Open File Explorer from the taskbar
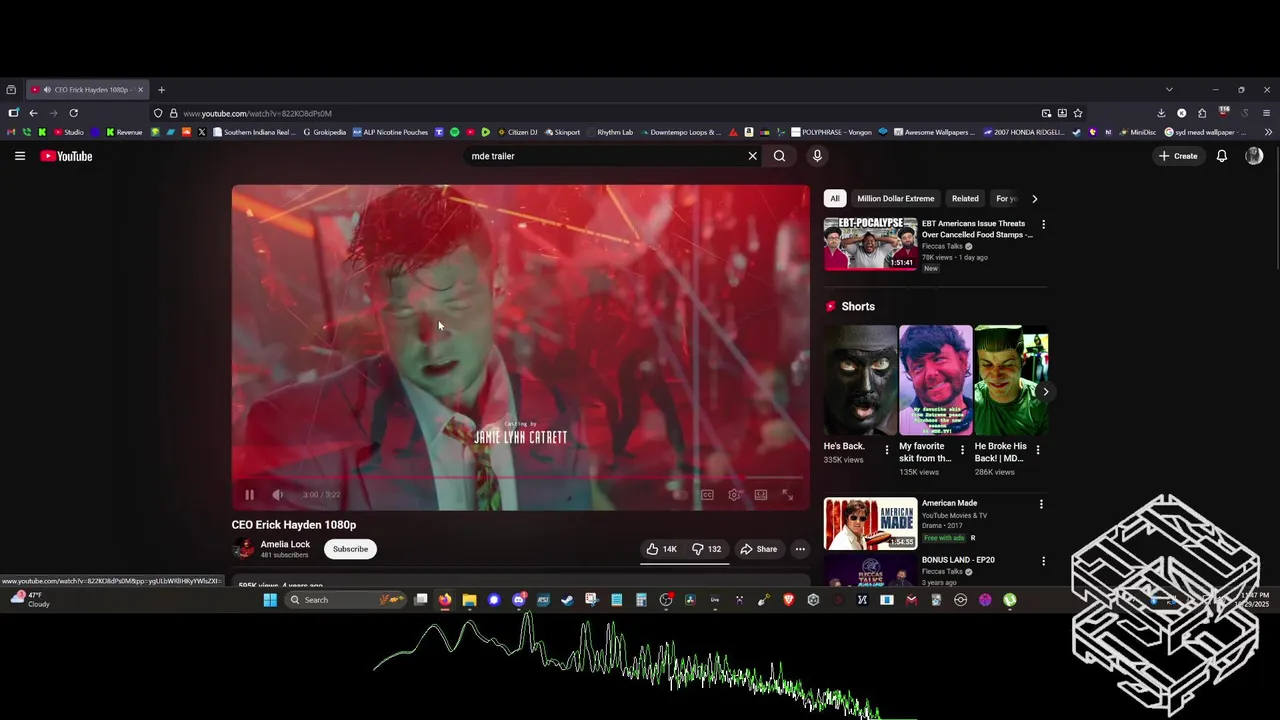This screenshot has width=1280, height=720. [x=469, y=600]
